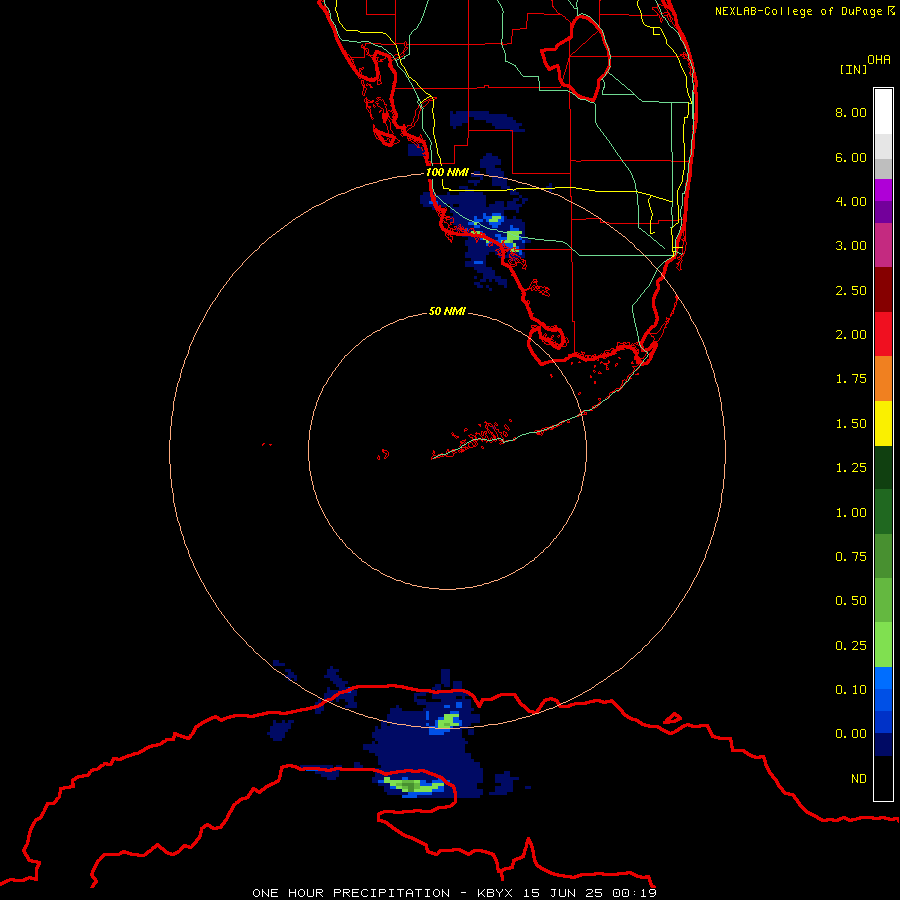Screen dimensions: 900x900
Task: Click the 'ONE HOUR PRECIPITATION' caption text
Action: [x=351, y=893]
